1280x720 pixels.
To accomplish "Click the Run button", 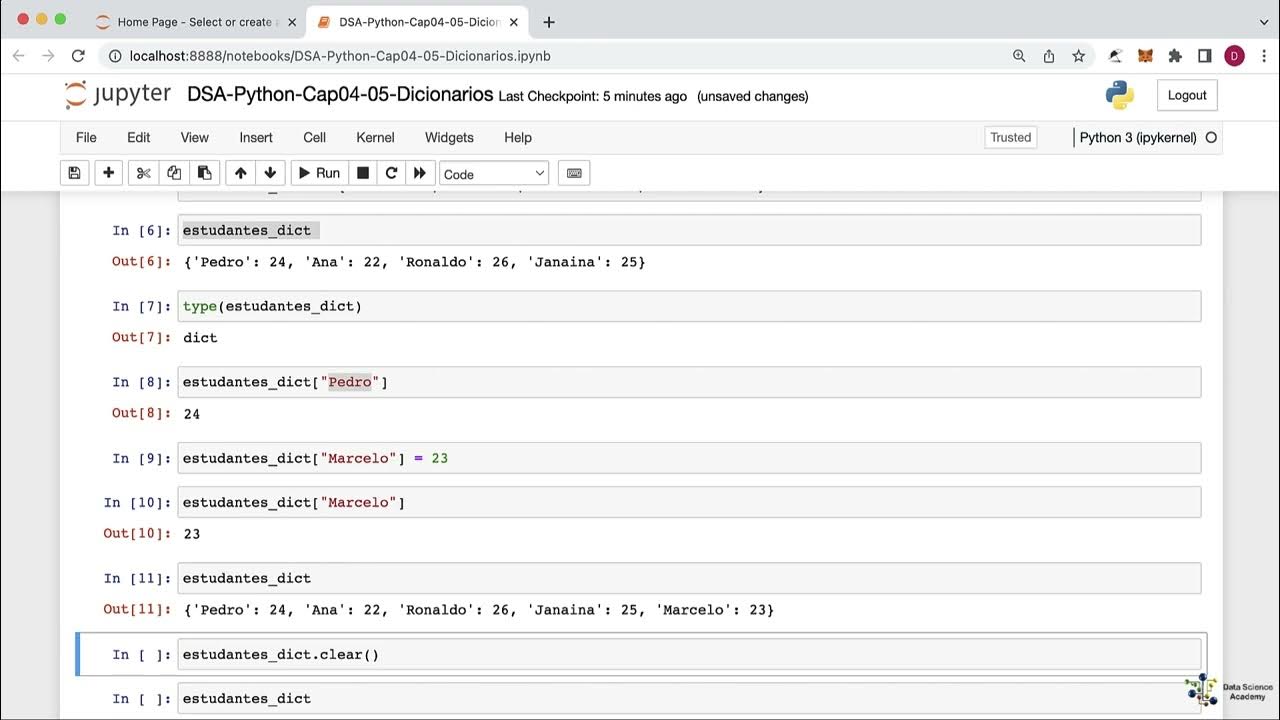I will 318,173.
